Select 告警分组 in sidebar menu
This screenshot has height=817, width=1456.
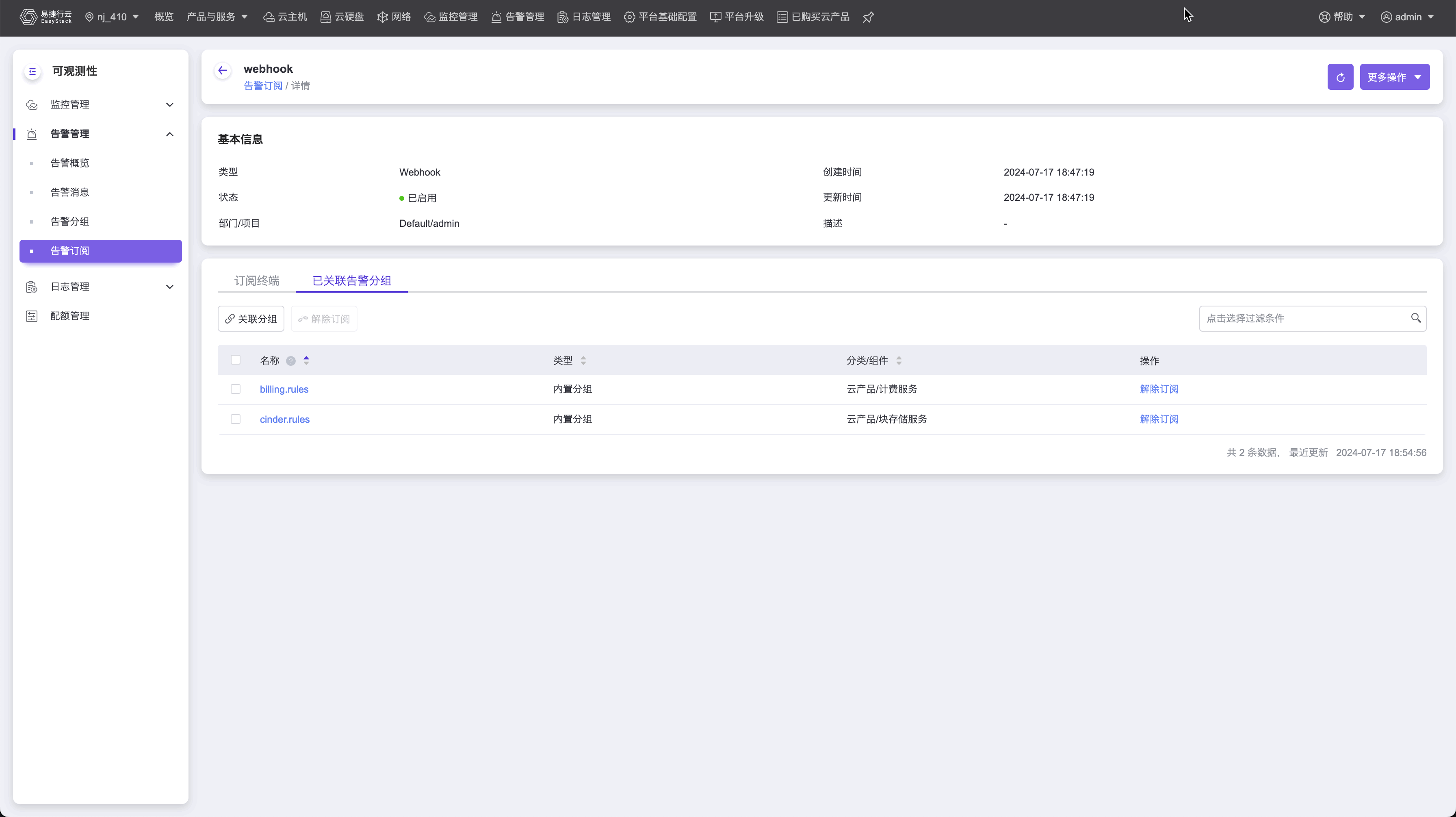pos(69,222)
